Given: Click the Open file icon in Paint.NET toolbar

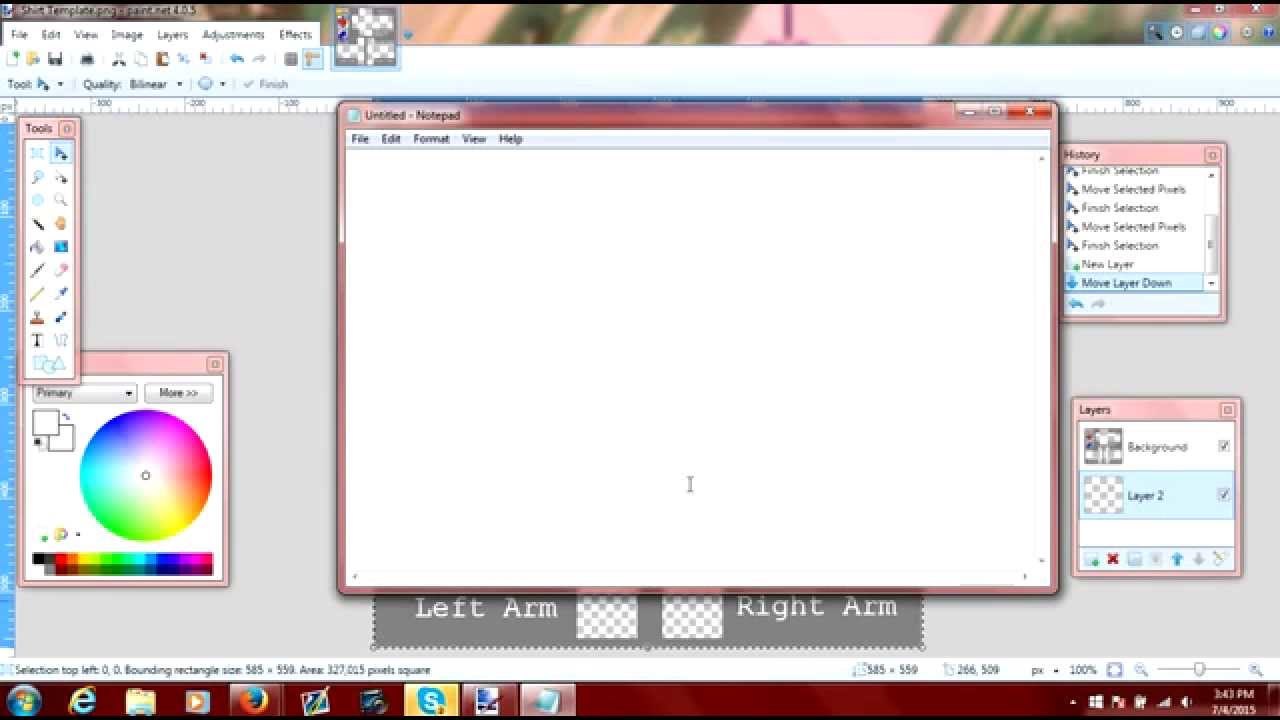Looking at the screenshot, I should click(33, 59).
